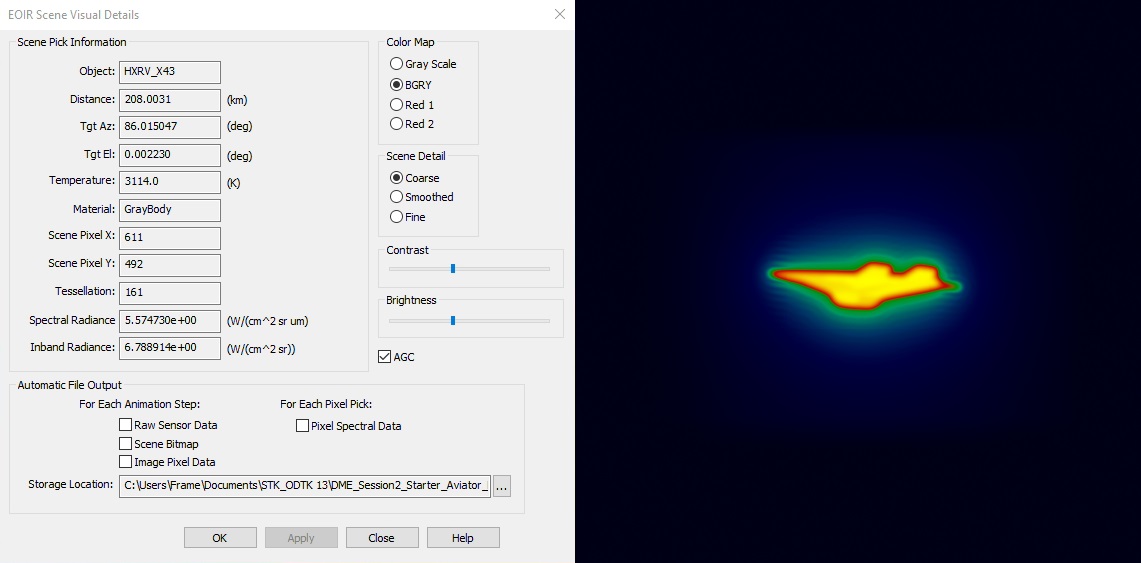Click the Close button at dialog bottom
This screenshot has width=1141, height=563.
382,538
